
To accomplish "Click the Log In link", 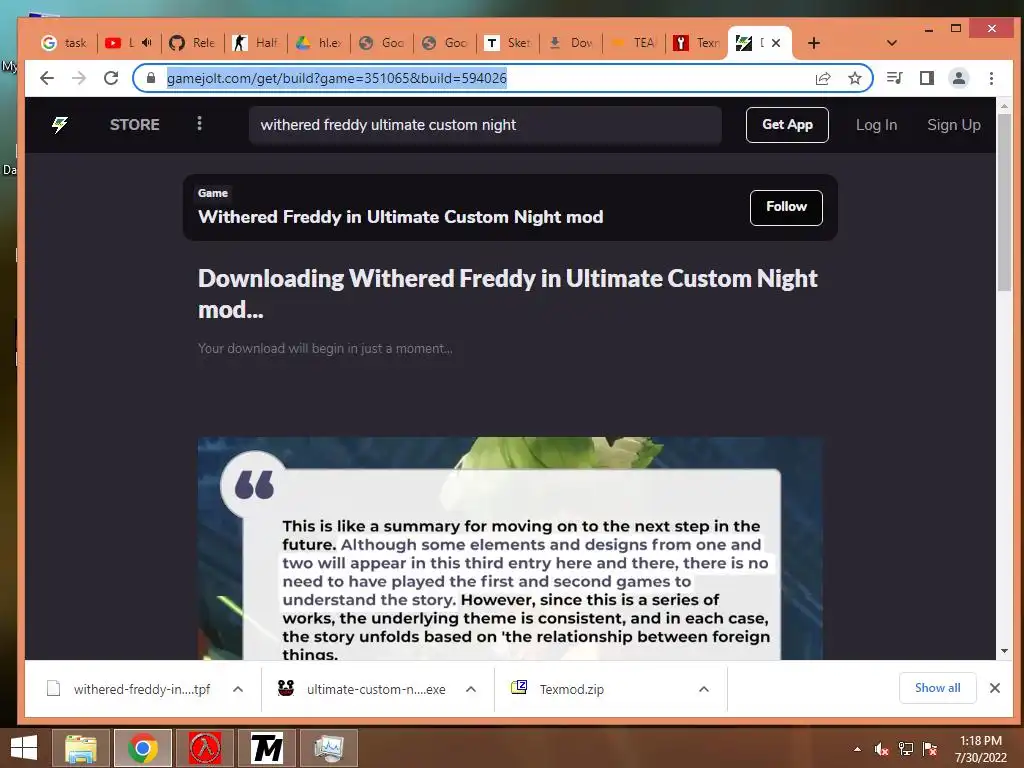I will 876,125.
